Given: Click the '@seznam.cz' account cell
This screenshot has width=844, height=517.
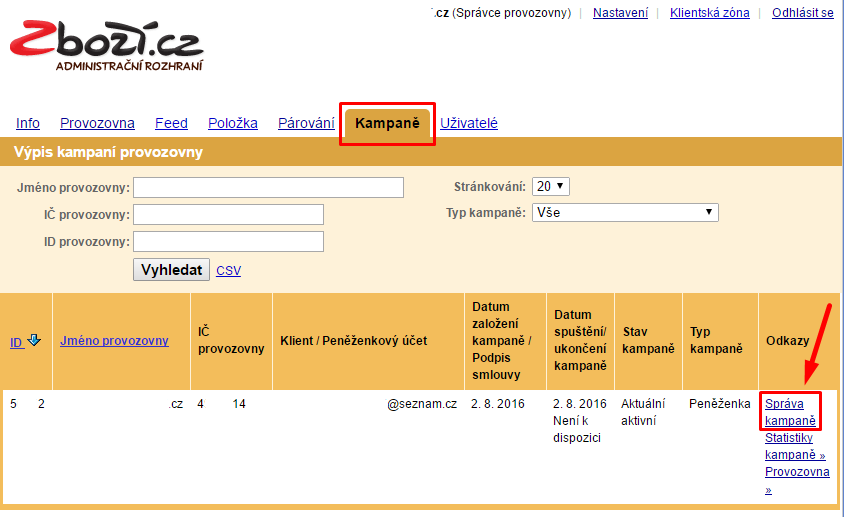Looking at the screenshot, I should 421,403.
